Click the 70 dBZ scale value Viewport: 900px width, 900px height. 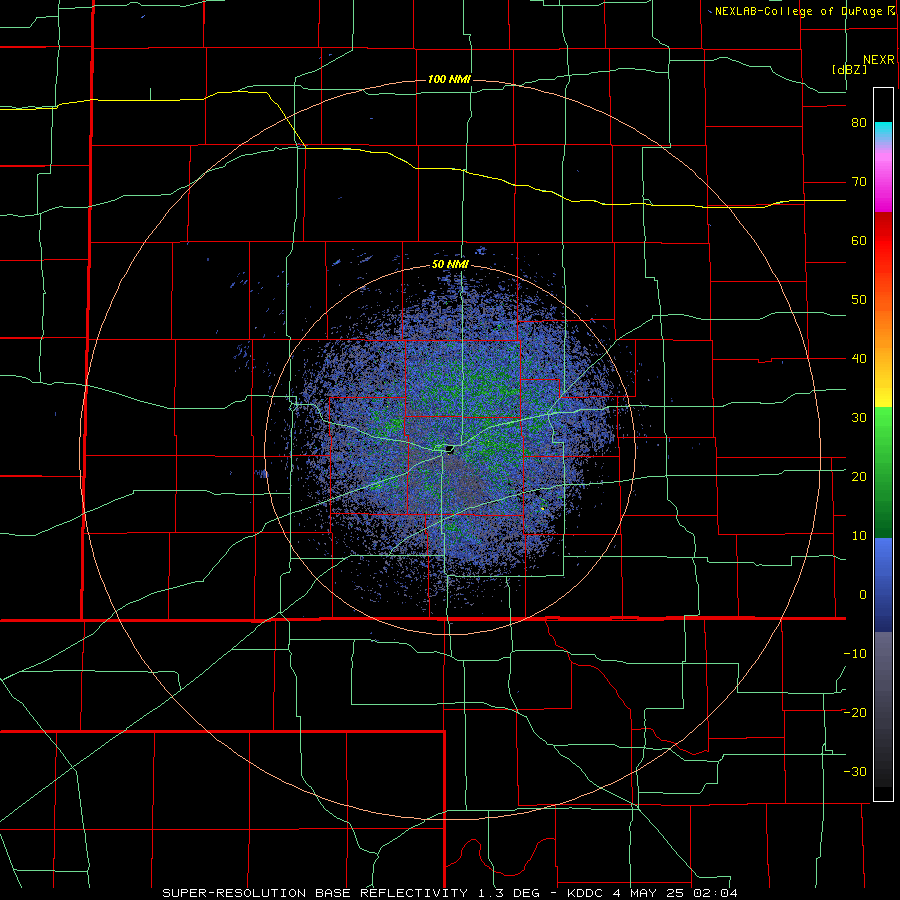tap(859, 182)
